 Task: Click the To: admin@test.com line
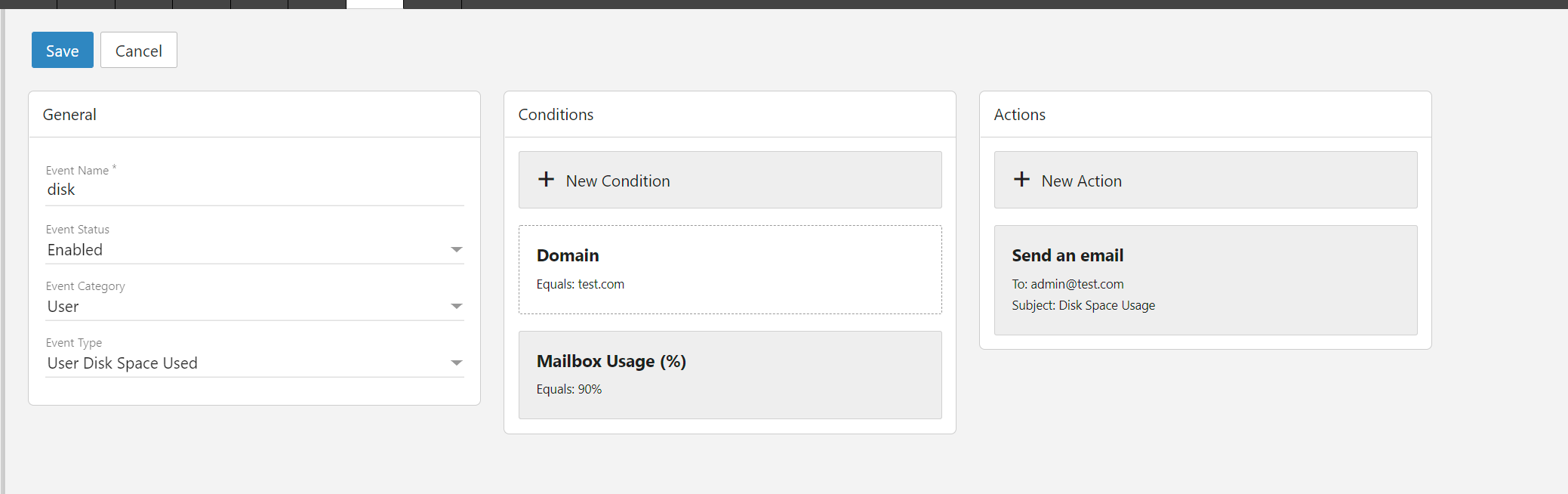(x=1067, y=285)
